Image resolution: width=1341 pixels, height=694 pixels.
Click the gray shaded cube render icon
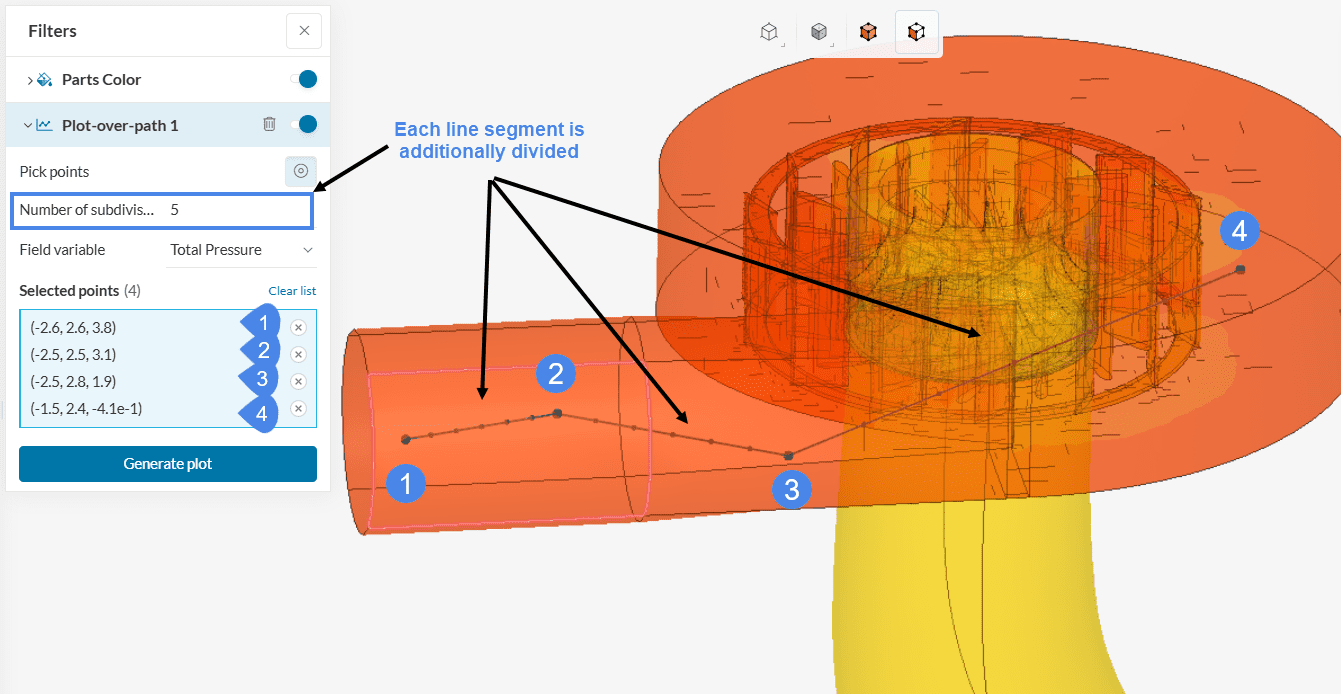click(819, 32)
